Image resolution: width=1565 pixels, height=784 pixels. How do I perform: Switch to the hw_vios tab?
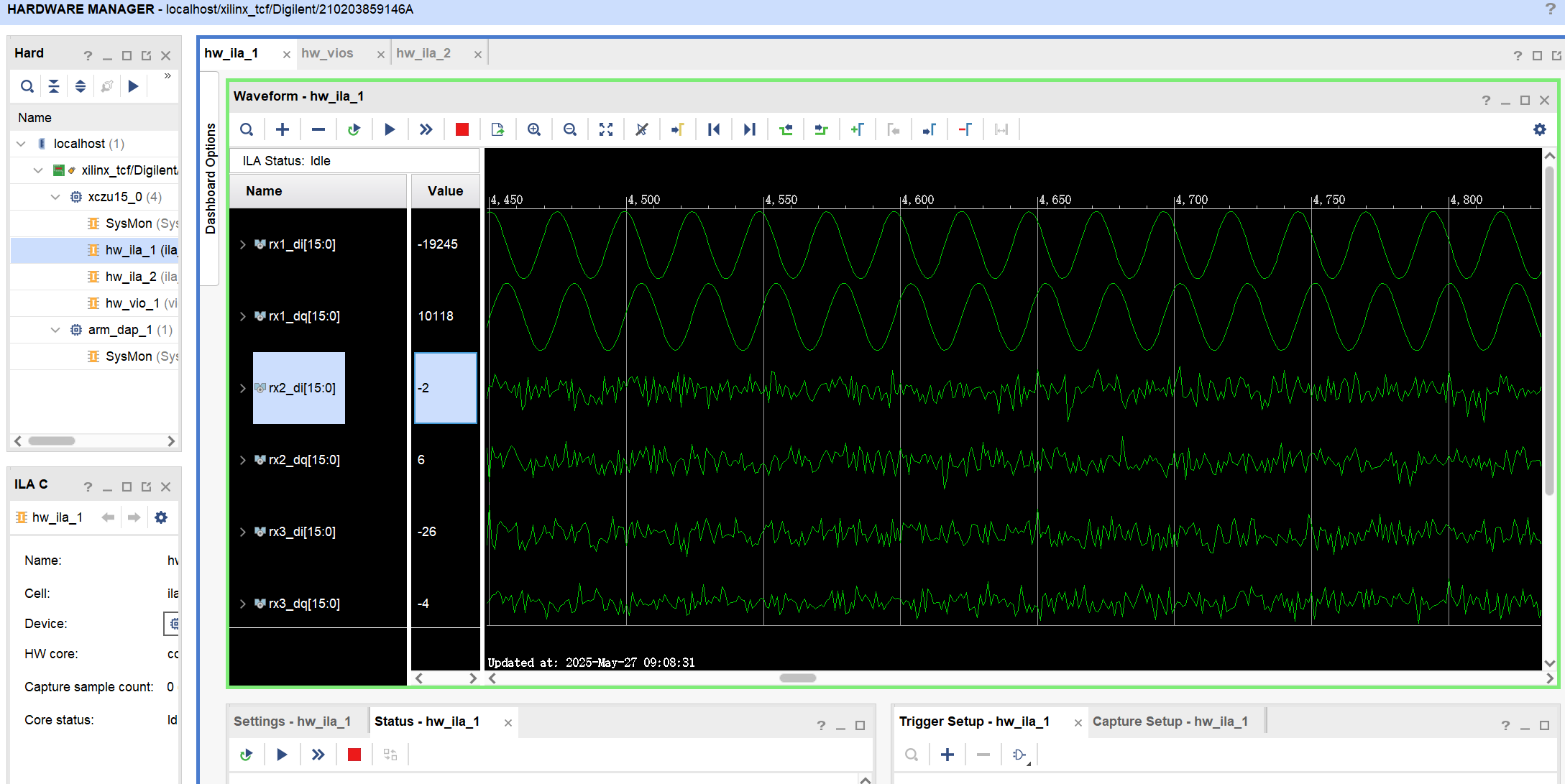click(327, 53)
